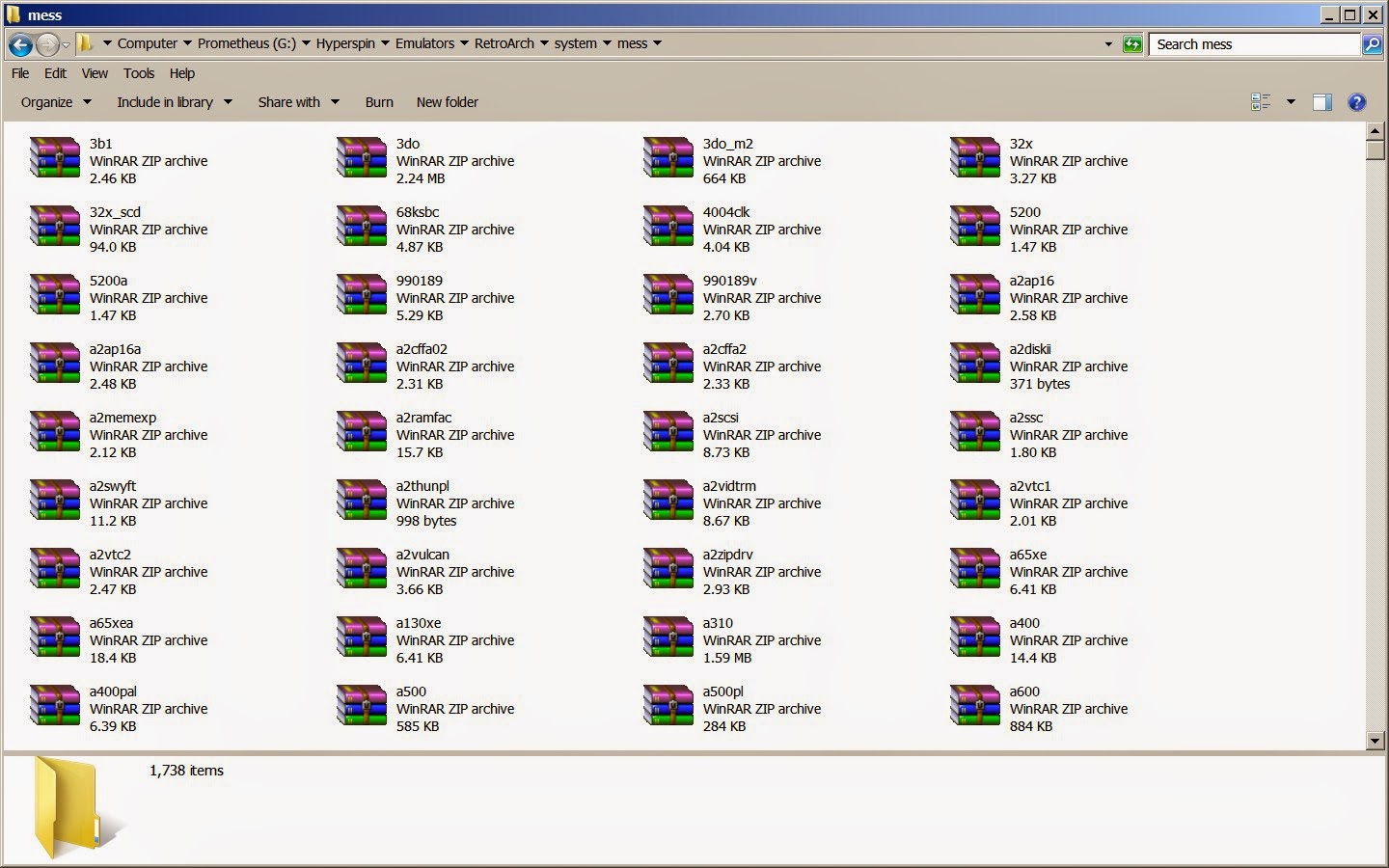
Task: Select the a2diskii archive icon
Action: (x=975, y=365)
